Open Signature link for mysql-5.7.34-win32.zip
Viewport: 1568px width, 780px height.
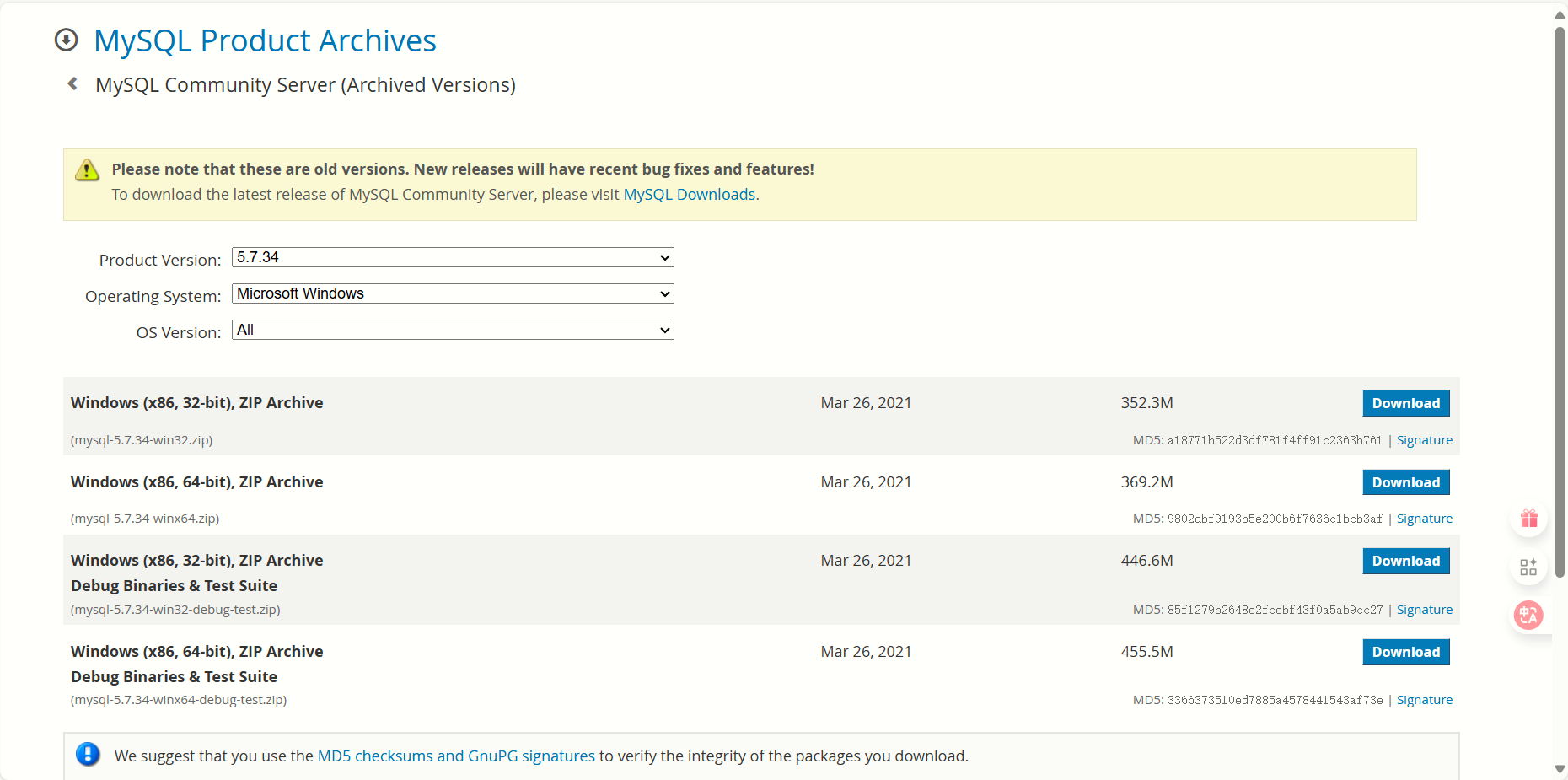1425,440
